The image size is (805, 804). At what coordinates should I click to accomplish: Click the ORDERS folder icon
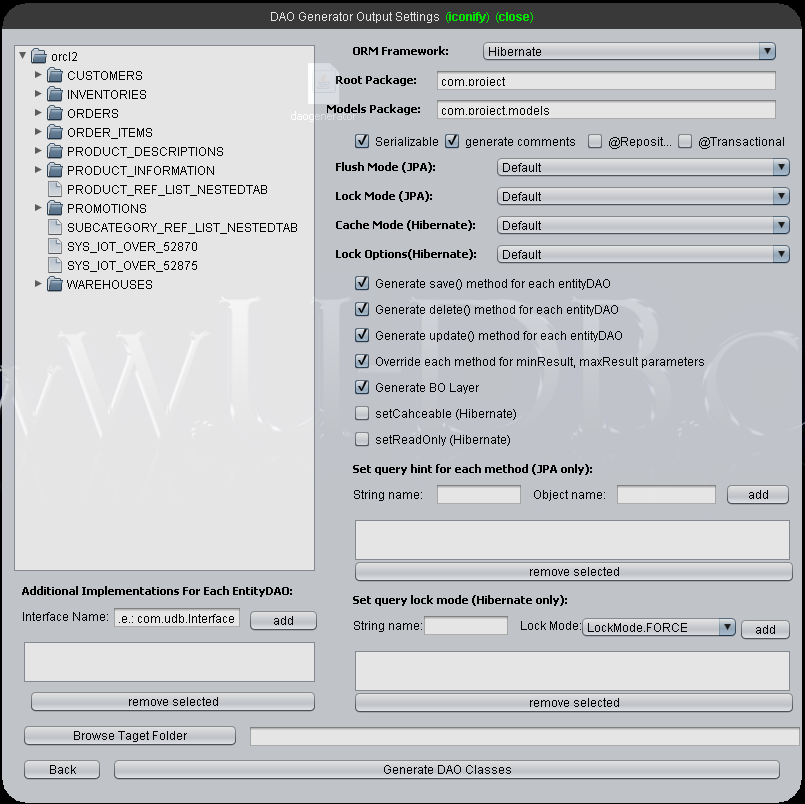54,113
